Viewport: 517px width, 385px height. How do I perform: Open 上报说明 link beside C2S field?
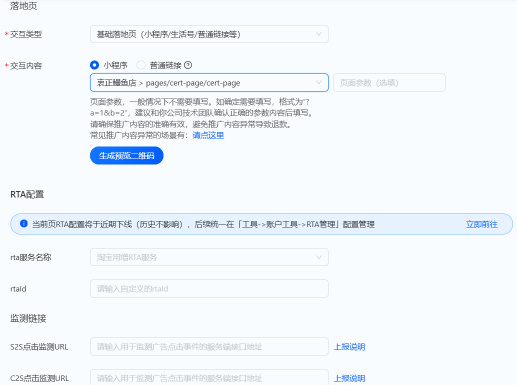coord(350,378)
